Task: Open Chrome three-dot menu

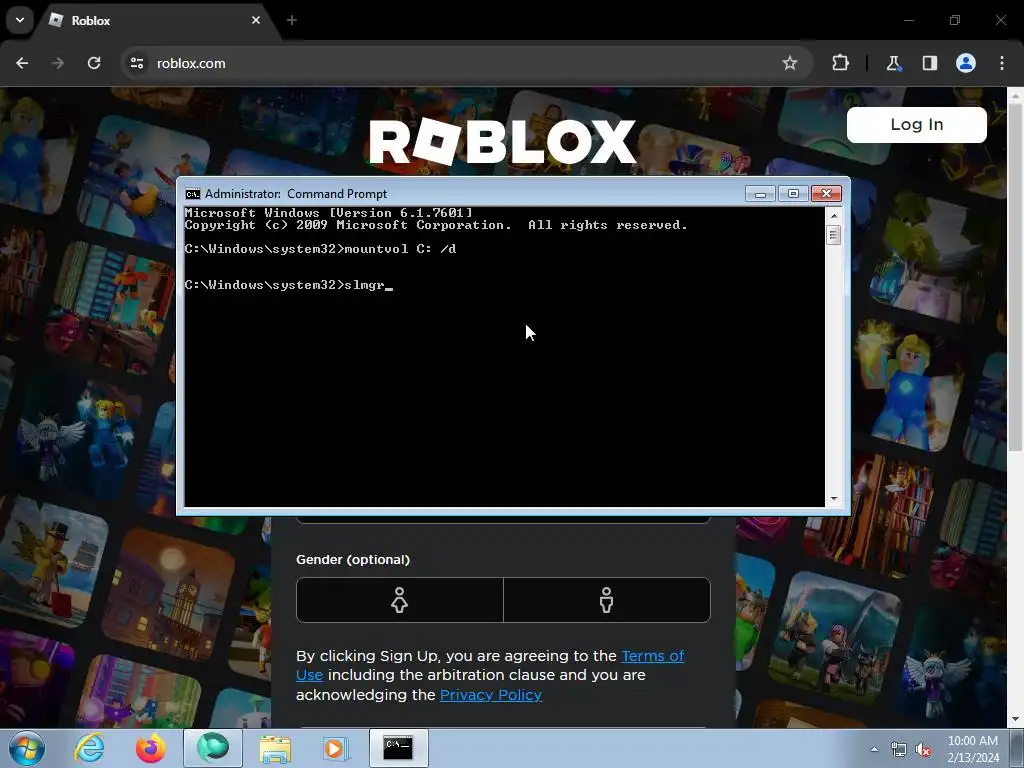Action: pos(1002,63)
